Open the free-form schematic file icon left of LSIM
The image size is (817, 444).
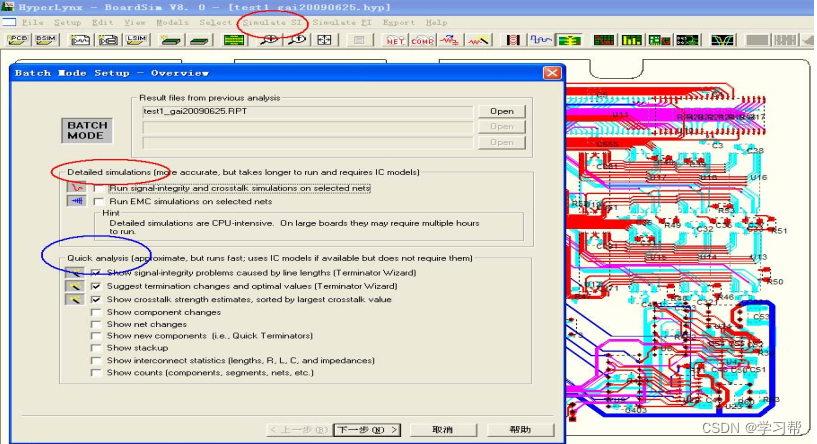click(80, 40)
